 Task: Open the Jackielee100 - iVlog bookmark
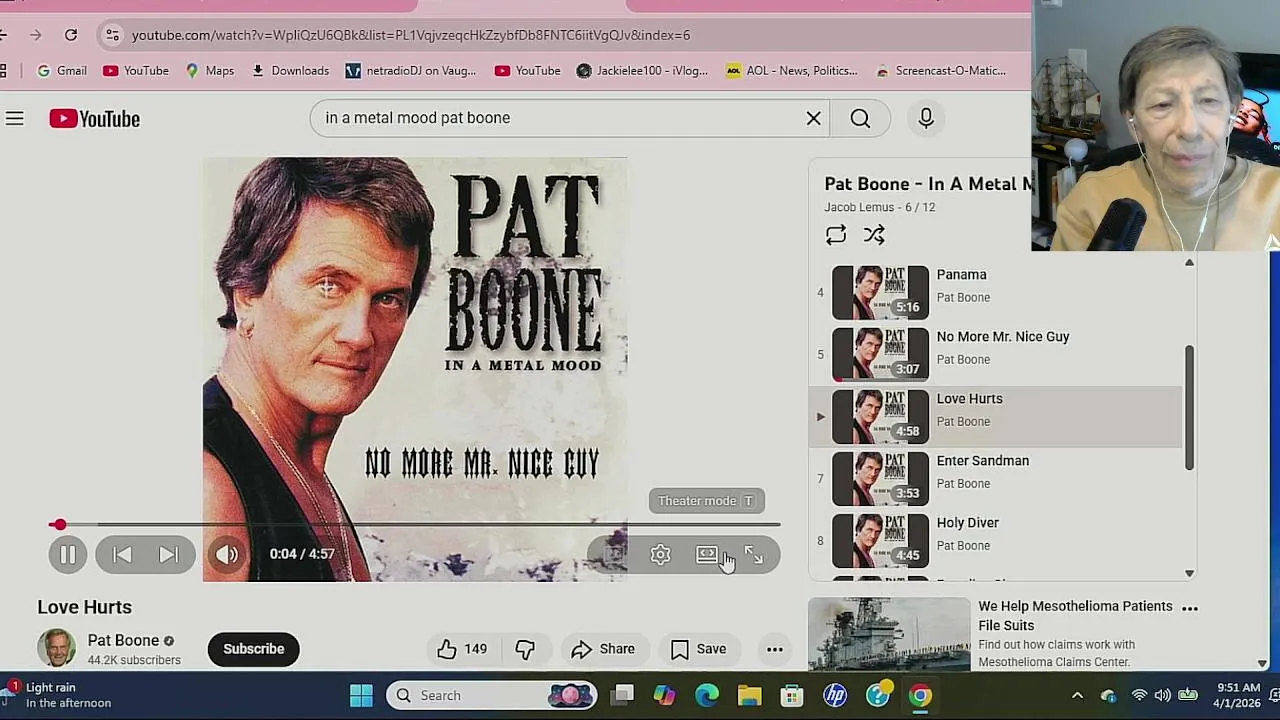tap(642, 71)
